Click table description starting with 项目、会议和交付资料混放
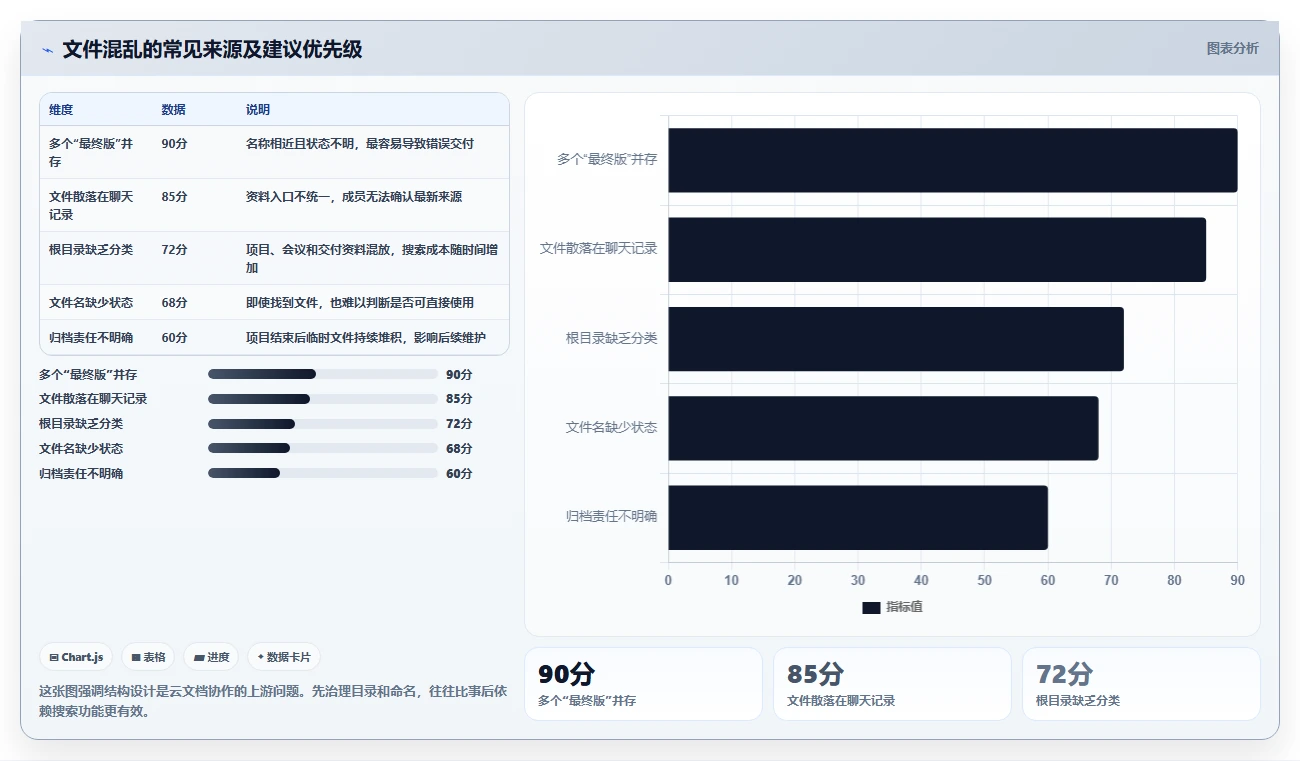The width and height of the screenshot is (1300, 761). coord(372,259)
